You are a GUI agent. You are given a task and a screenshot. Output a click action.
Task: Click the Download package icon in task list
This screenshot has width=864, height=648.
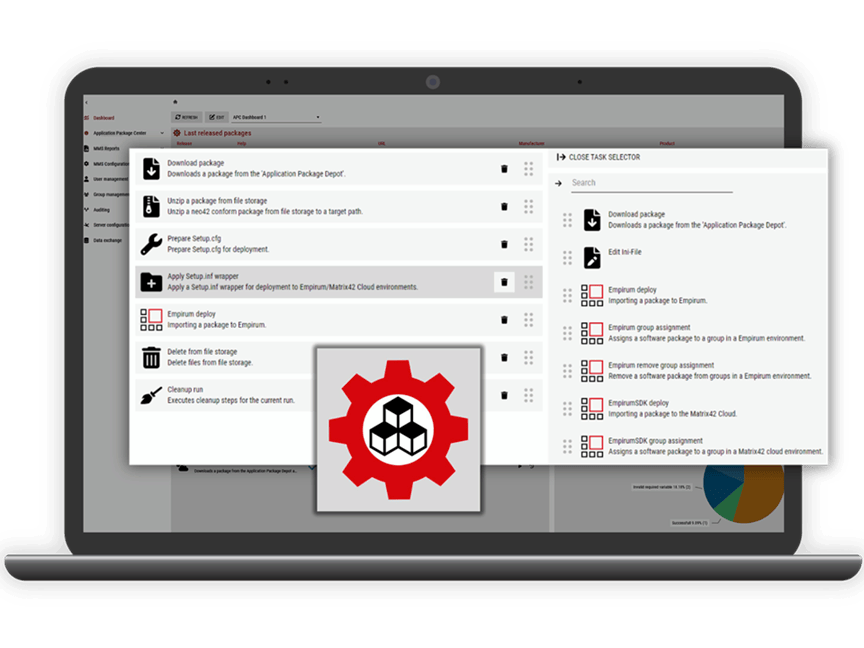[151, 169]
